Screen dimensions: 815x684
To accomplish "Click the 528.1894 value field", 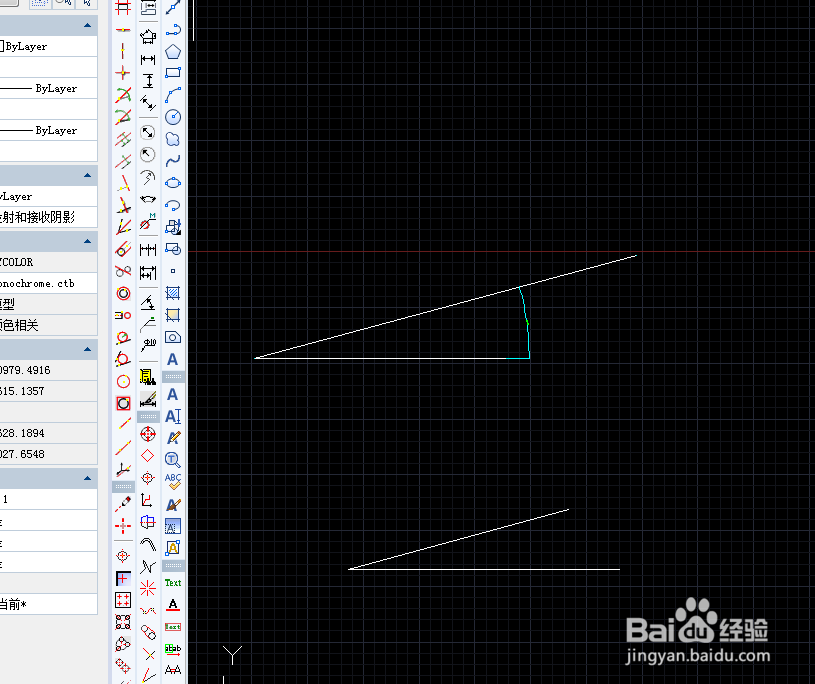I will coord(48,433).
